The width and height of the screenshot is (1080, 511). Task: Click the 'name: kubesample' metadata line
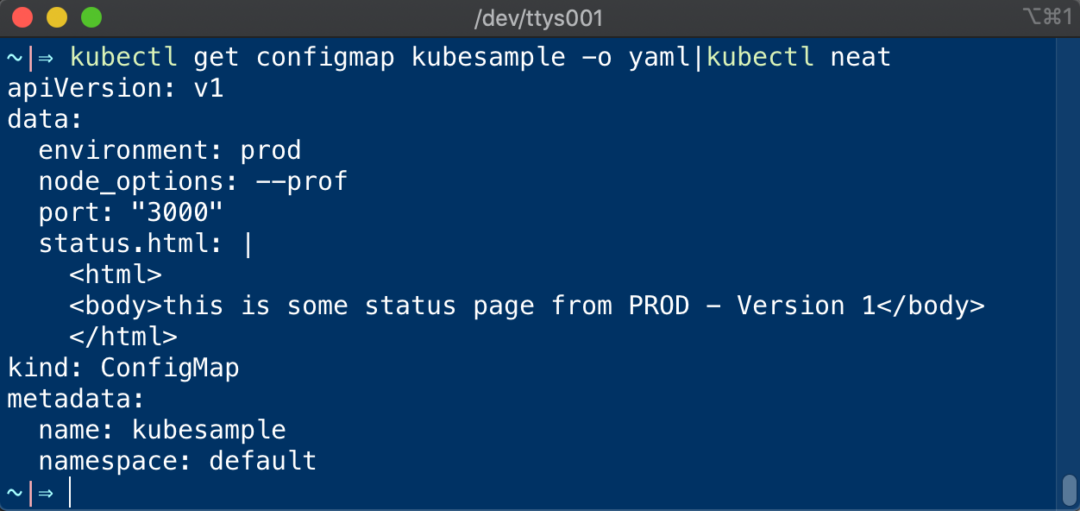(162, 430)
